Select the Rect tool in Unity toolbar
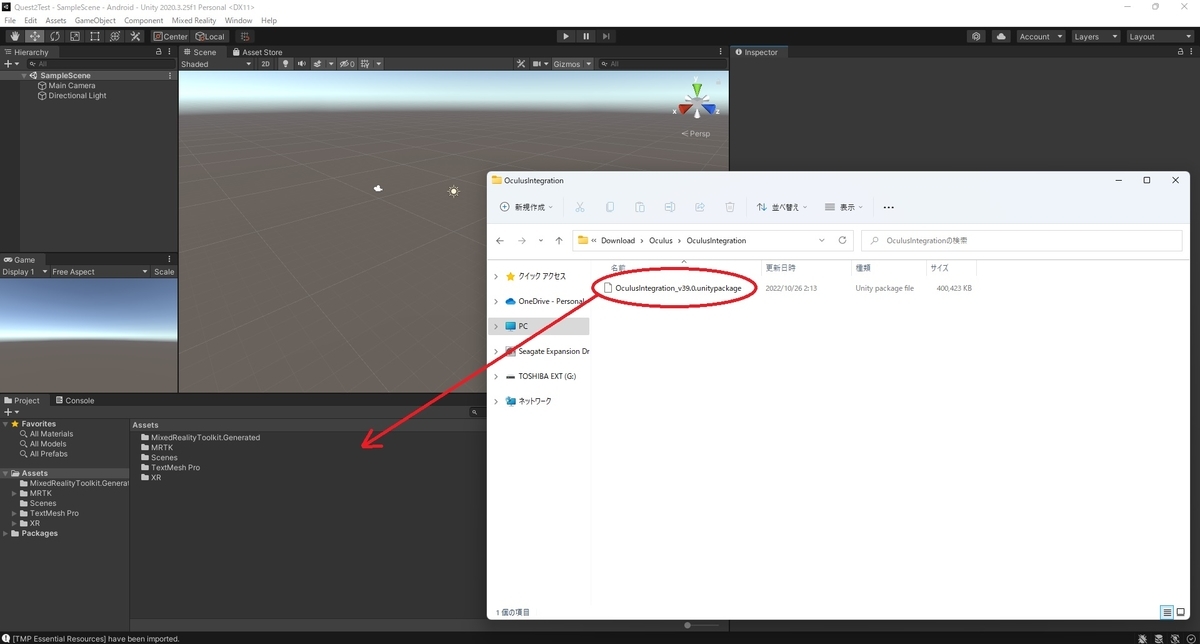Image resolution: width=1200 pixels, height=644 pixels. pyautogui.click(x=94, y=36)
